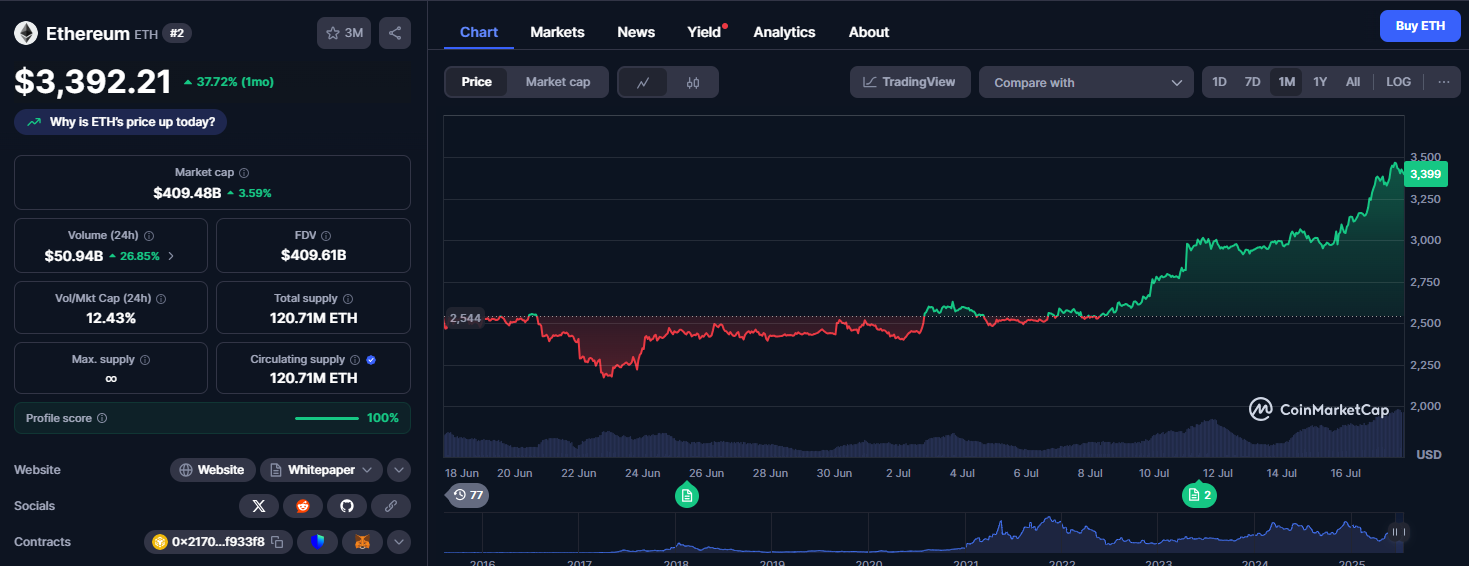Click the 3,399 current price tag

click(x=1424, y=174)
